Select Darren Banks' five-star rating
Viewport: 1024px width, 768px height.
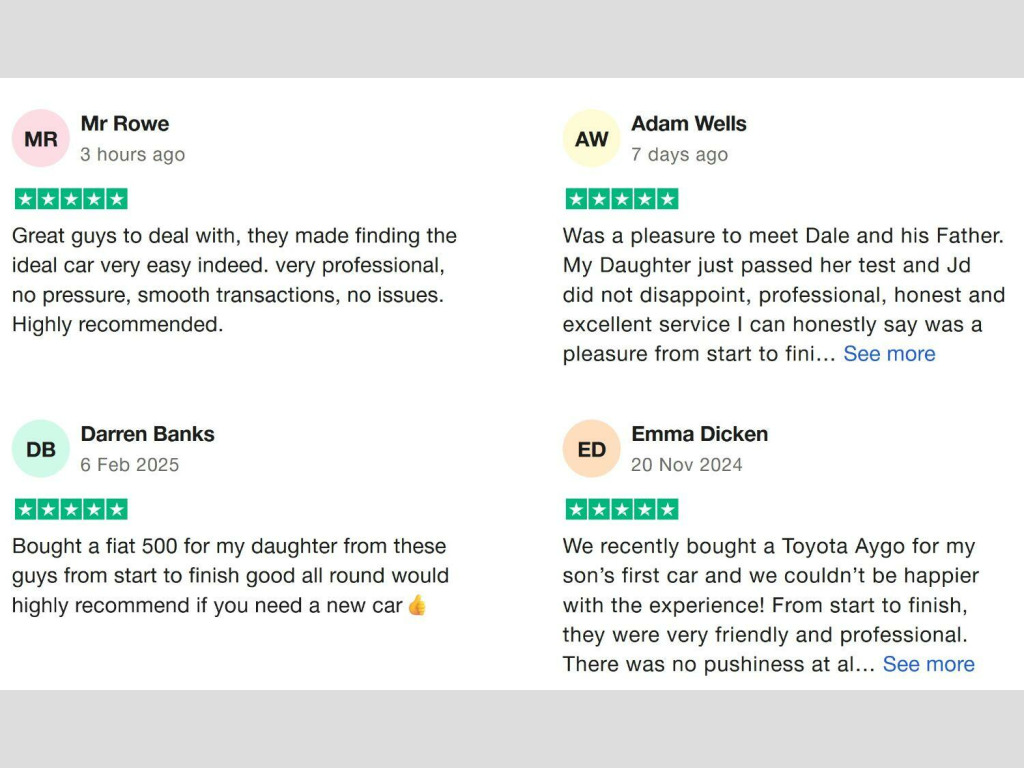(x=71, y=509)
